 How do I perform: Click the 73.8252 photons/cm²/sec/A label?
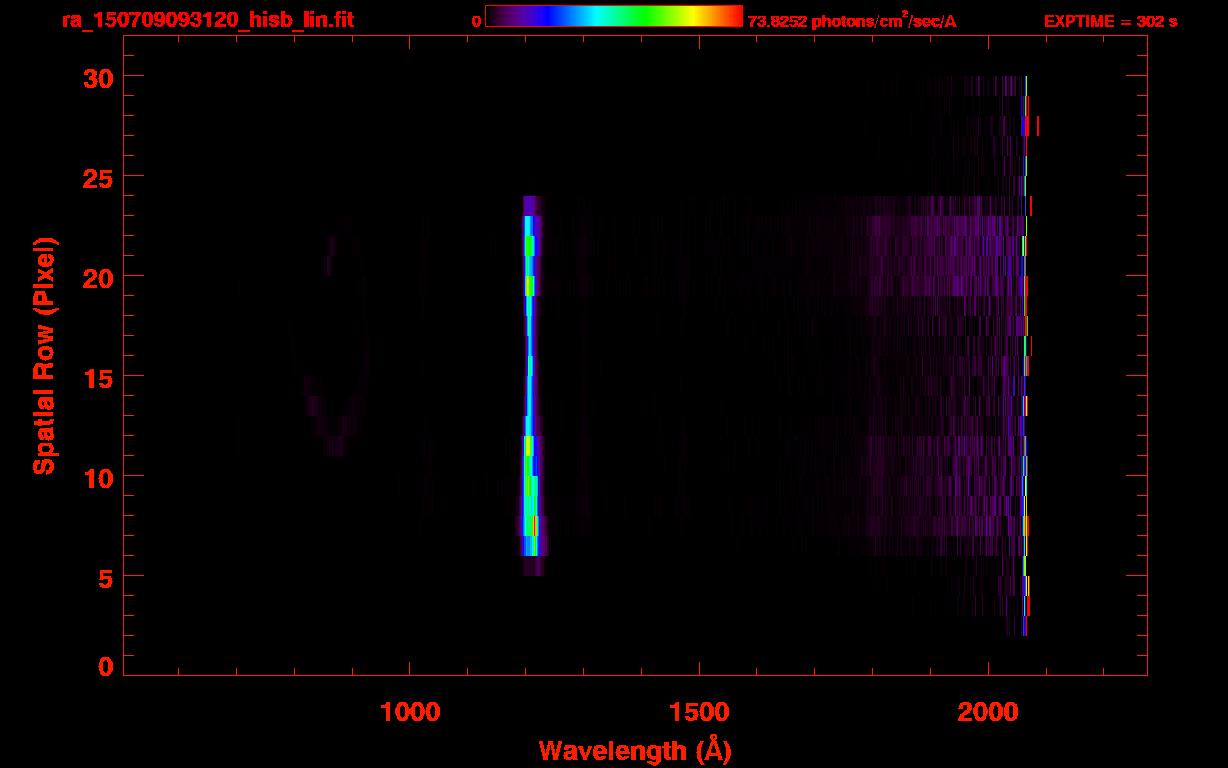tap(852, 20)
